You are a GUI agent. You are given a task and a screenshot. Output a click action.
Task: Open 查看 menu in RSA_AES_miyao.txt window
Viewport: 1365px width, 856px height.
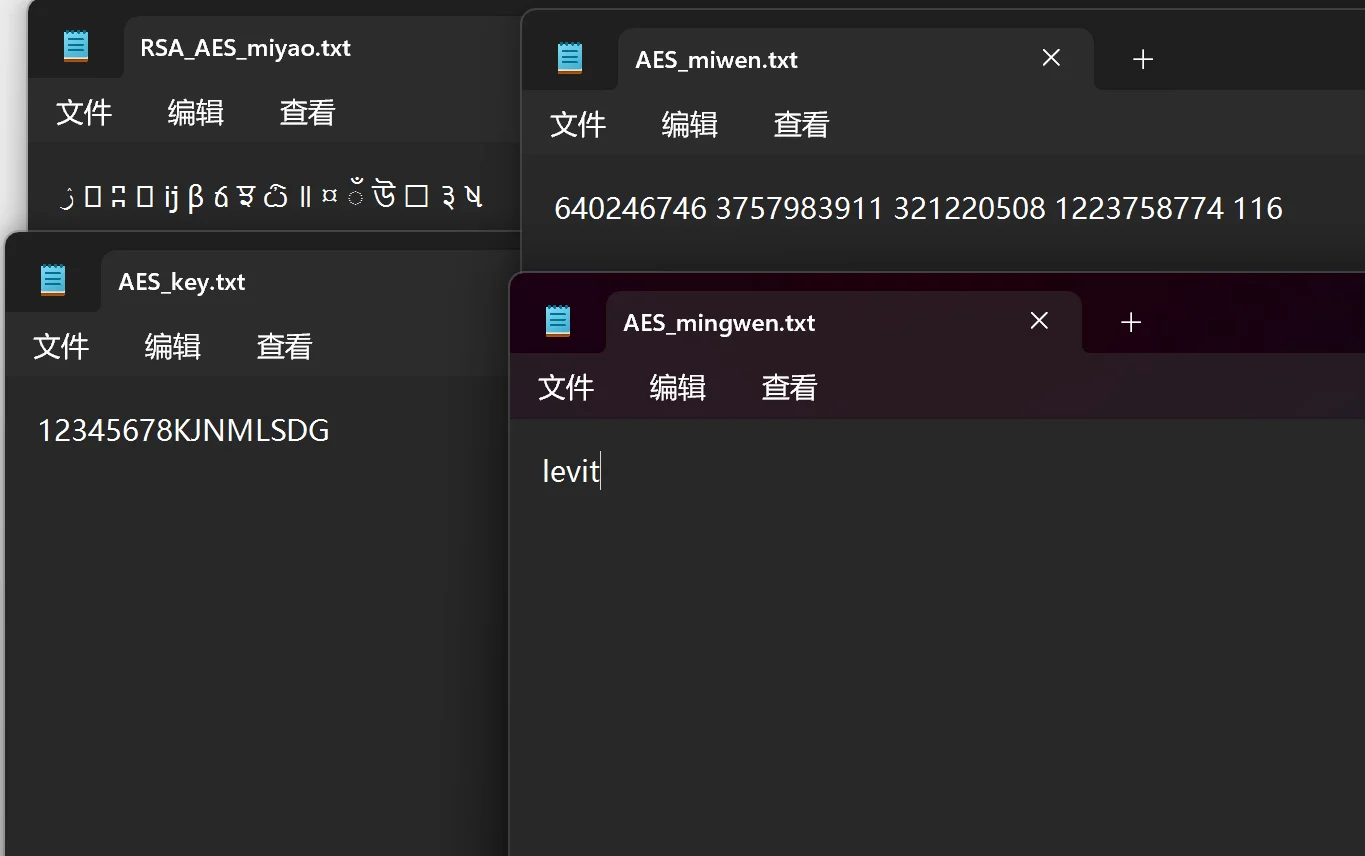pyautogui.click(x=307, y=112)
